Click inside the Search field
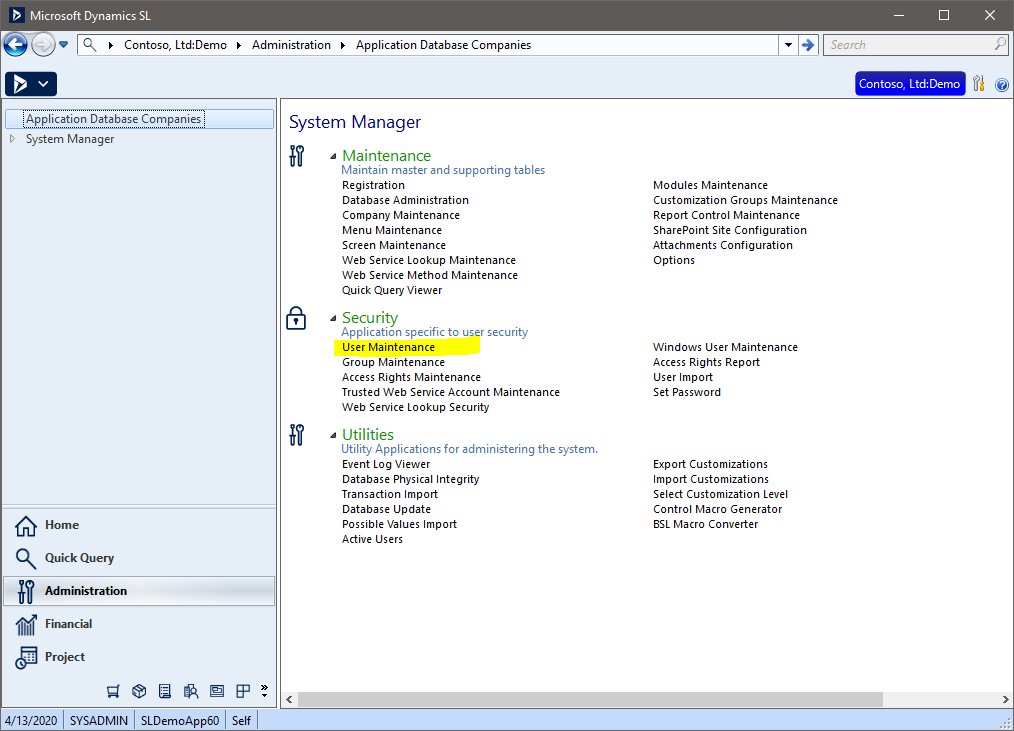1014x731 pixels. 905,45
